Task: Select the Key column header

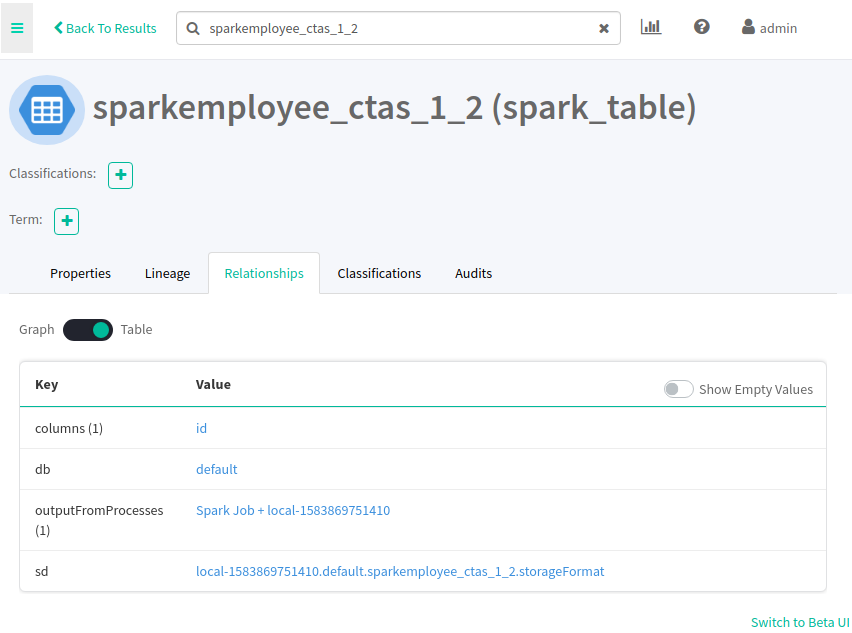Action: click(47, 384)
